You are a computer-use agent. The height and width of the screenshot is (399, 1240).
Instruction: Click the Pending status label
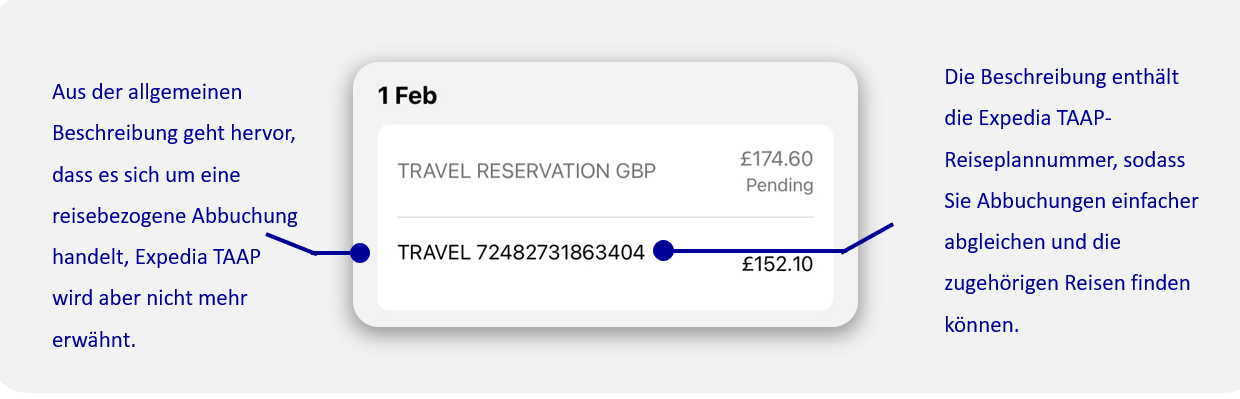tap(779, 185)
